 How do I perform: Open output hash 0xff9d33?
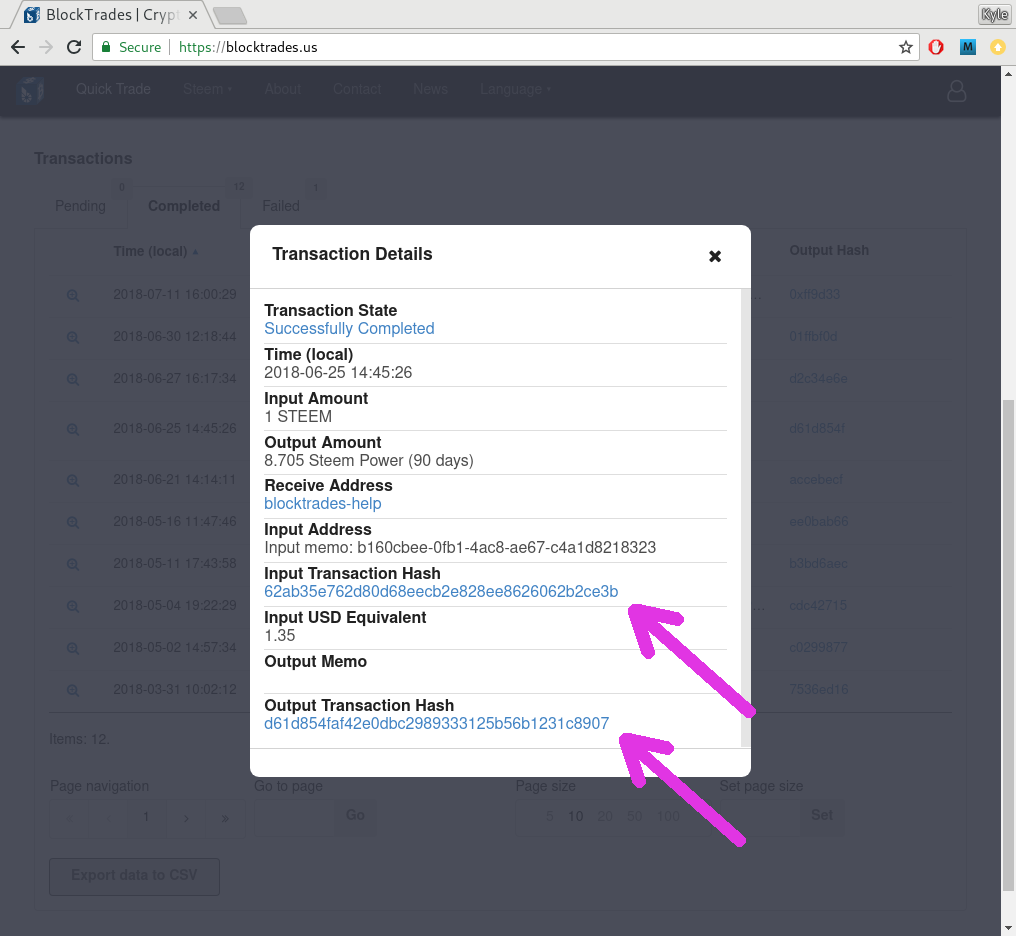(x=814, y=295)
